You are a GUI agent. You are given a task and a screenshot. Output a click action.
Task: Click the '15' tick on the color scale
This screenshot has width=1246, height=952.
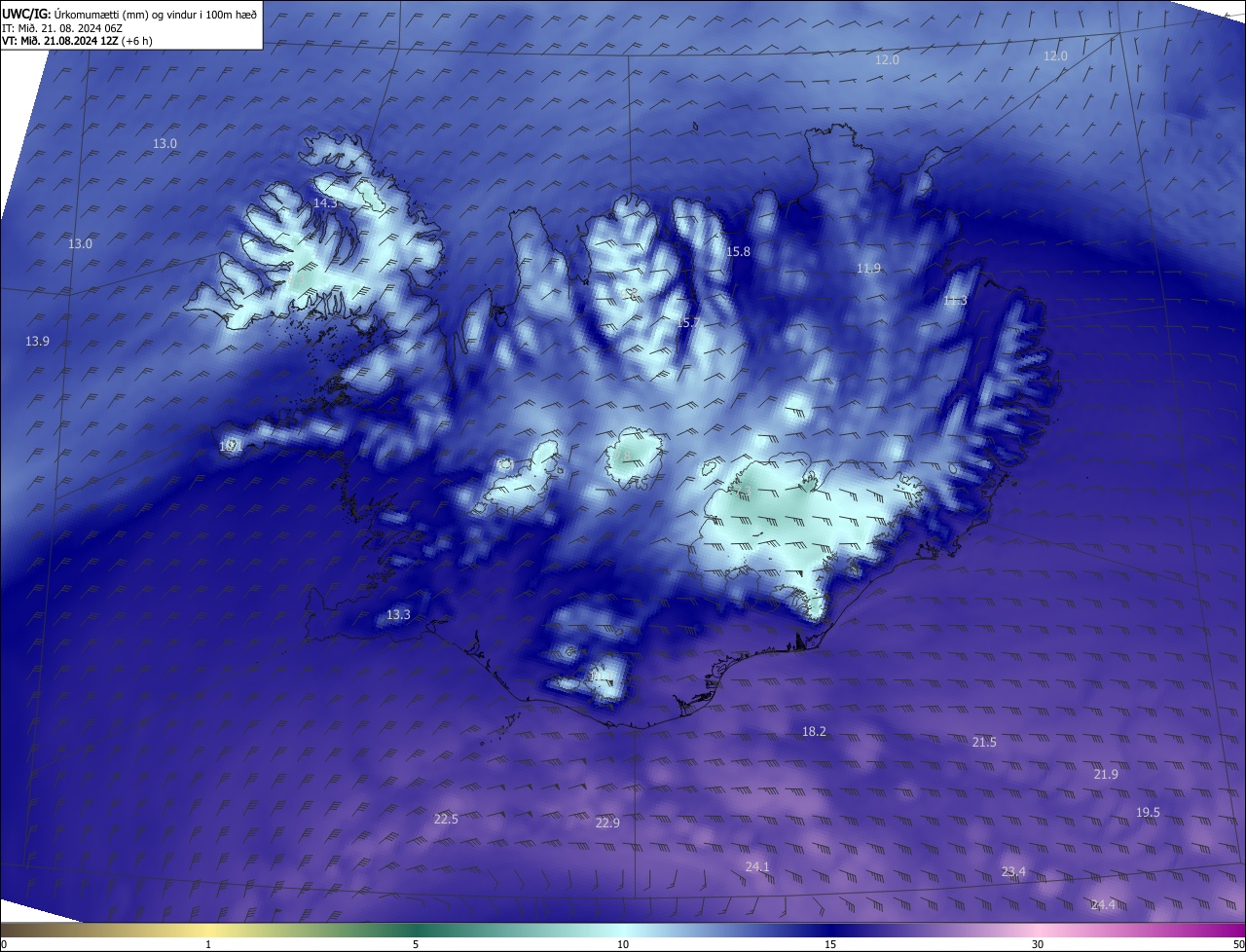830,944
